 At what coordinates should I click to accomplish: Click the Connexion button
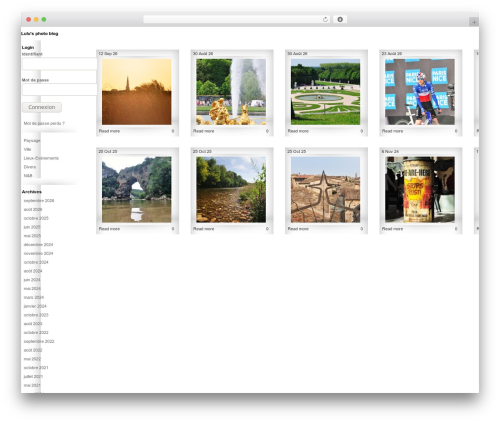pos(42,107)
